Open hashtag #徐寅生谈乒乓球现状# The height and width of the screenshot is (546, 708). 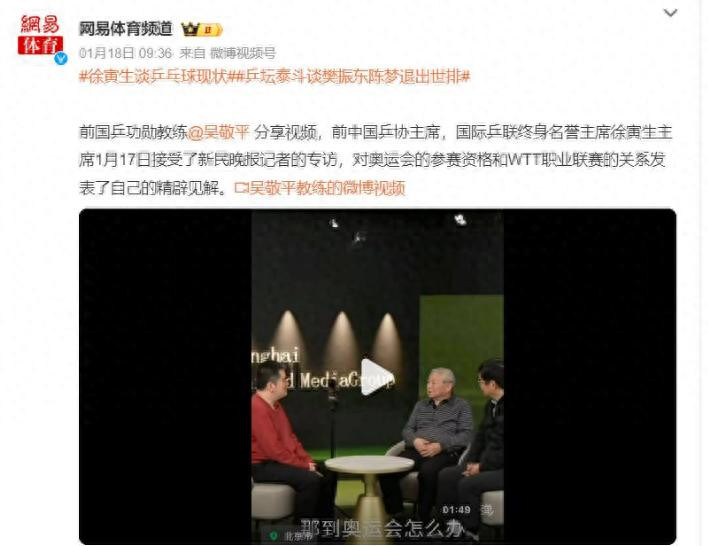tap(155, 77)
